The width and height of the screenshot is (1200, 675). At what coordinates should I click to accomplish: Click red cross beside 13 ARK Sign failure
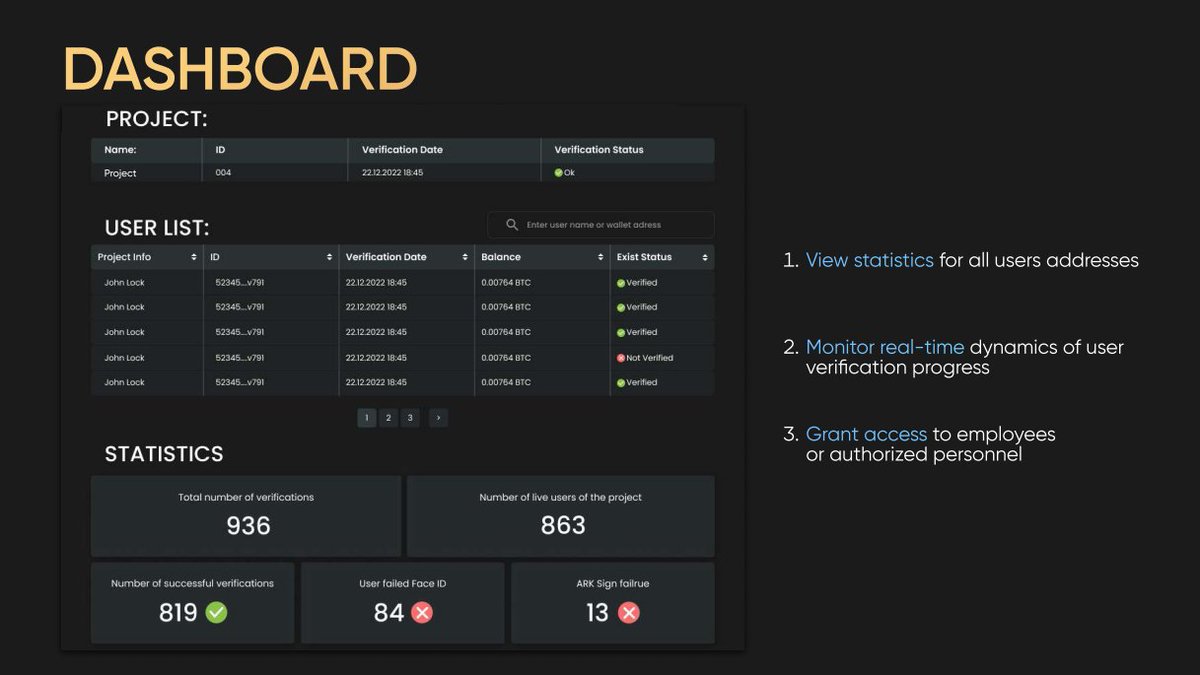coord(628,612)
